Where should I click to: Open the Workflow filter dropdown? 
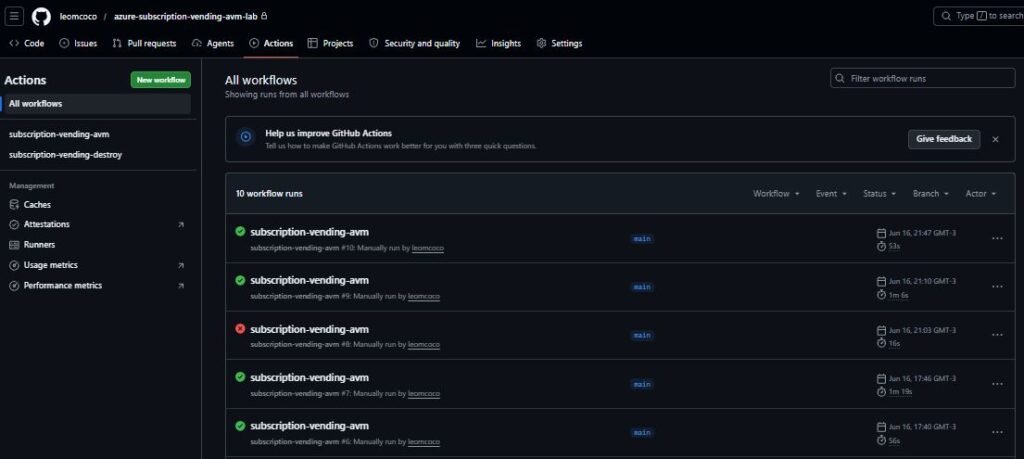click(776, 194)
